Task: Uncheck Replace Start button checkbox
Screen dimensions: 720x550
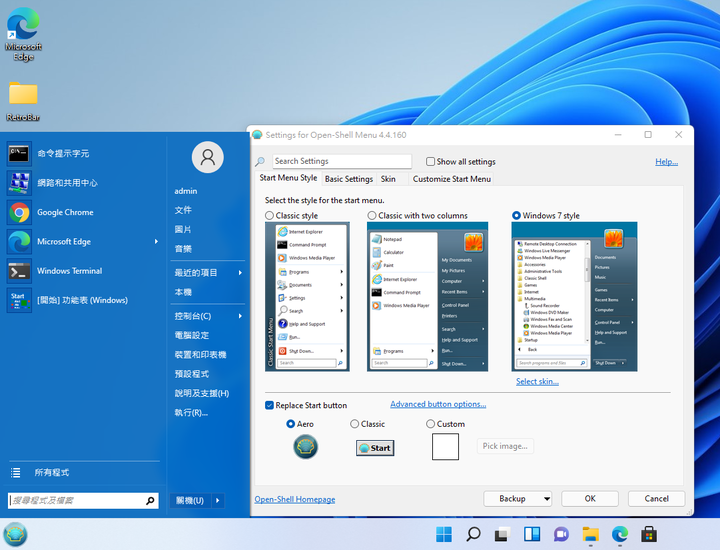Action: pyautogui.click(x=270, y=405)
